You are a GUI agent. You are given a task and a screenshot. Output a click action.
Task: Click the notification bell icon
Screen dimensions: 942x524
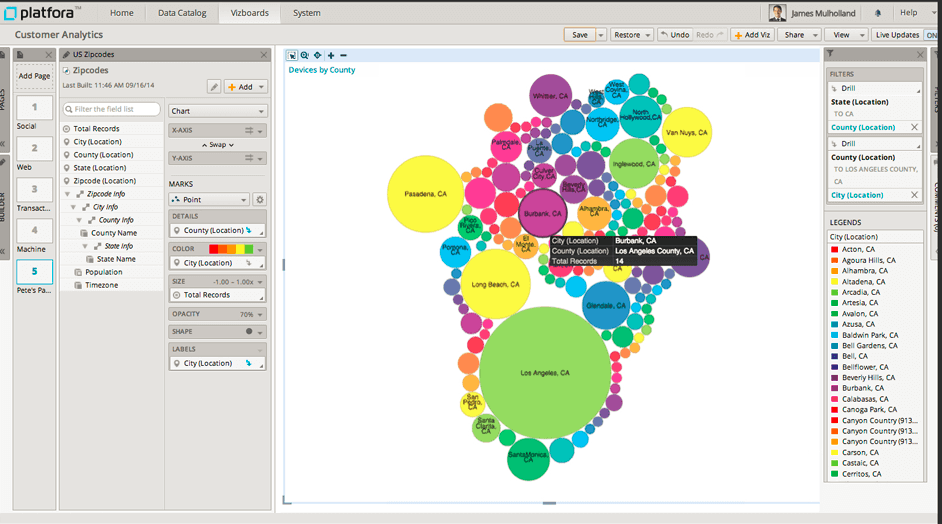tap(878, 13)
